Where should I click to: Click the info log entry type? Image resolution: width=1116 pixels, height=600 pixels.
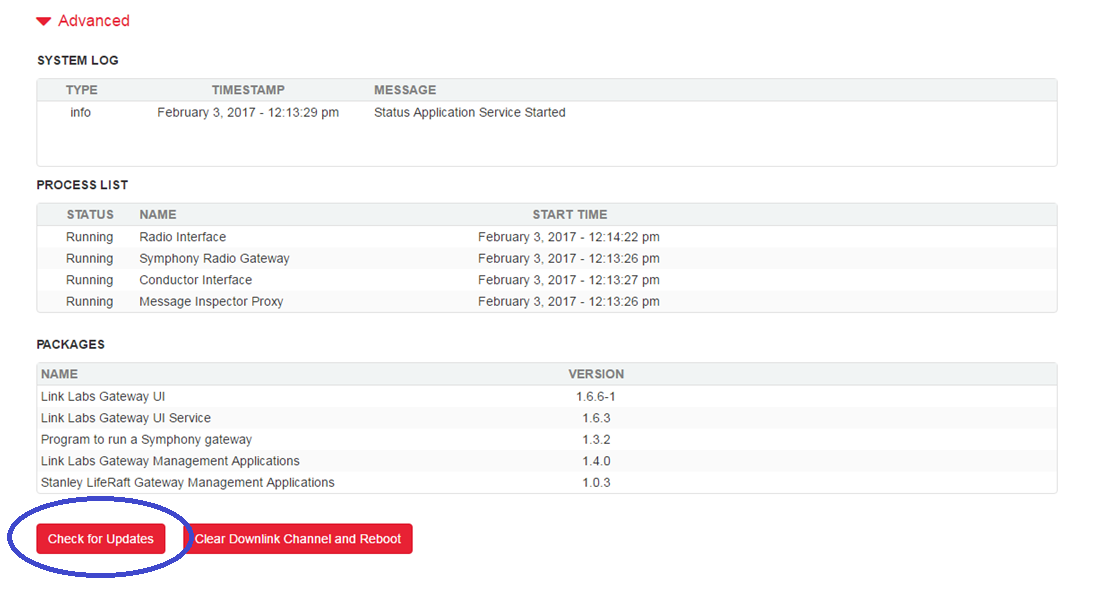[x=80, y=112]
